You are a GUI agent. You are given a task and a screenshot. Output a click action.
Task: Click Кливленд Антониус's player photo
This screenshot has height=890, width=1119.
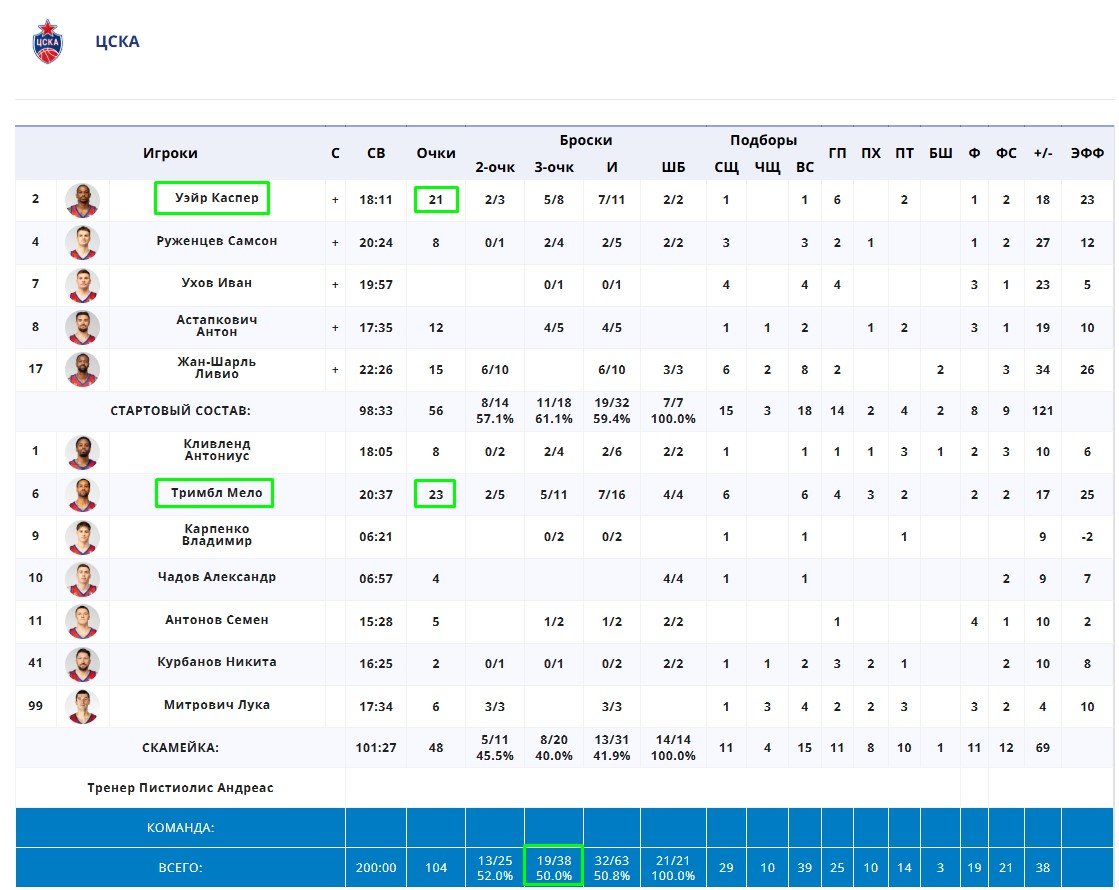82,452
